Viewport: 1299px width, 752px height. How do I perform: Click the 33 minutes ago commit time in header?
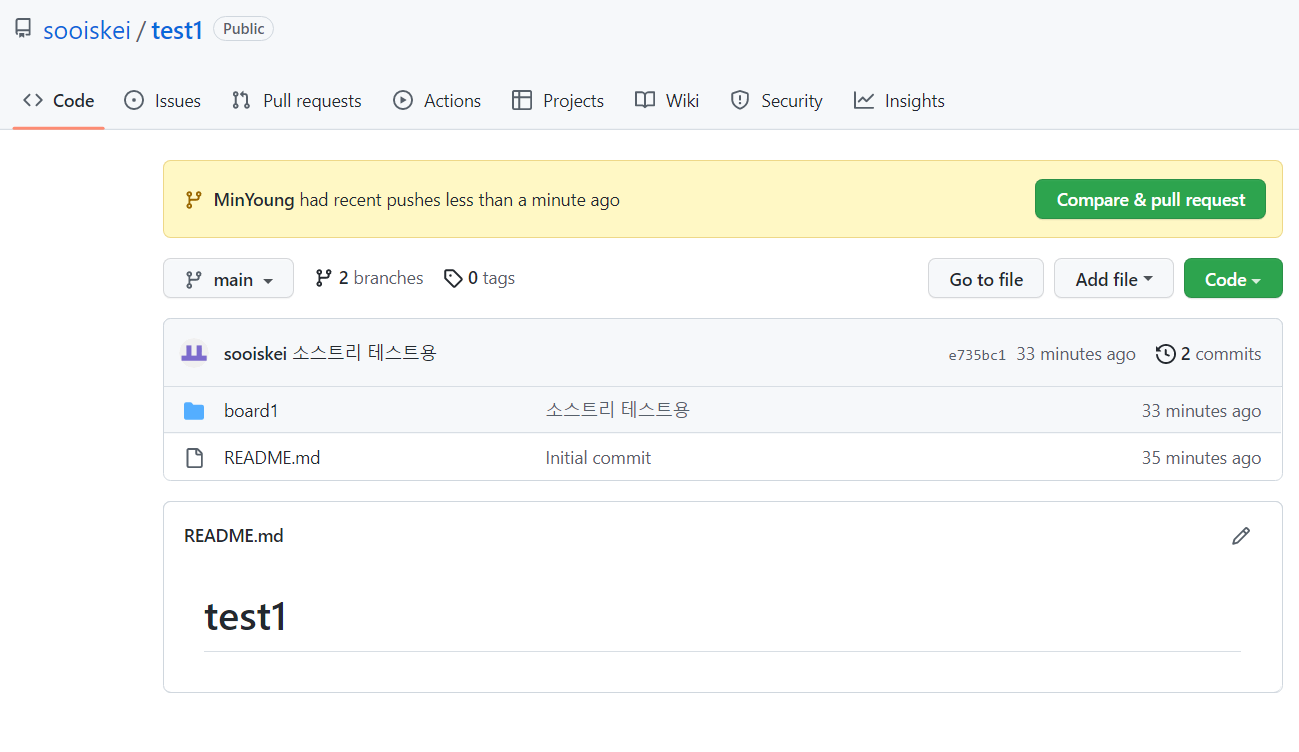pyautogui.click(x=1076, y=354)
